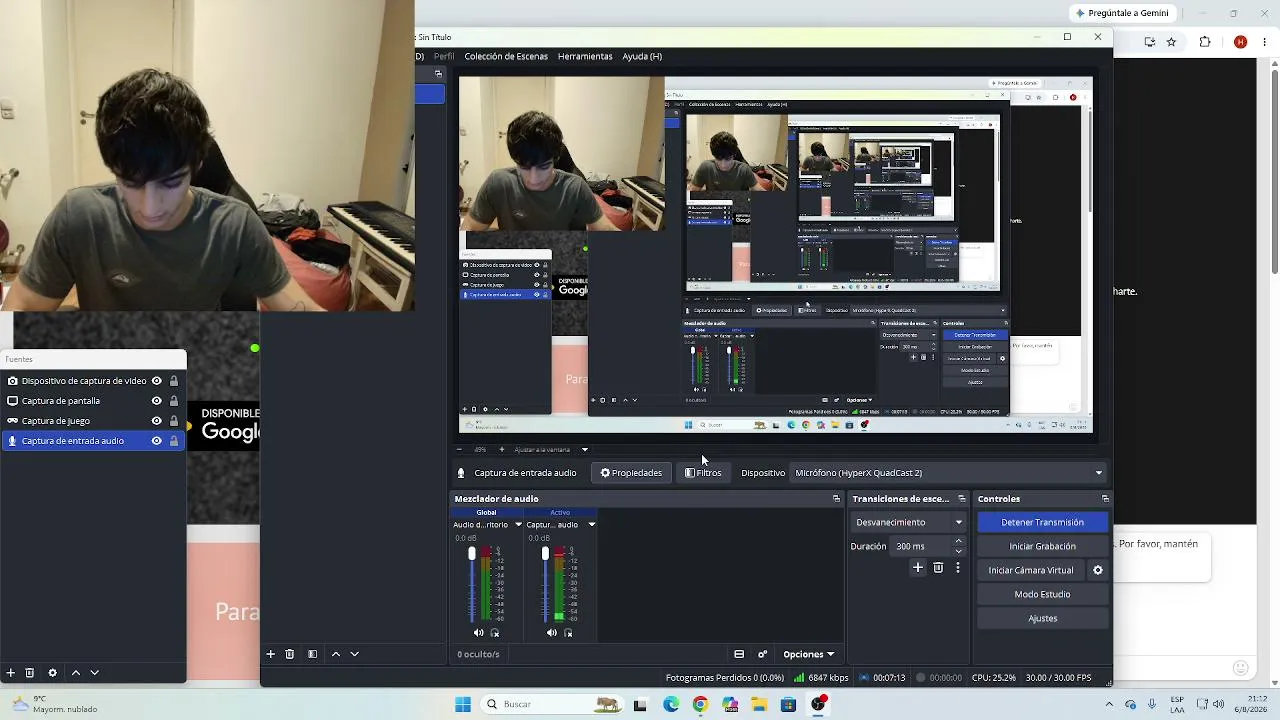
Task: Open the Desvanecimiento transition dropdown
Action: 909,522
